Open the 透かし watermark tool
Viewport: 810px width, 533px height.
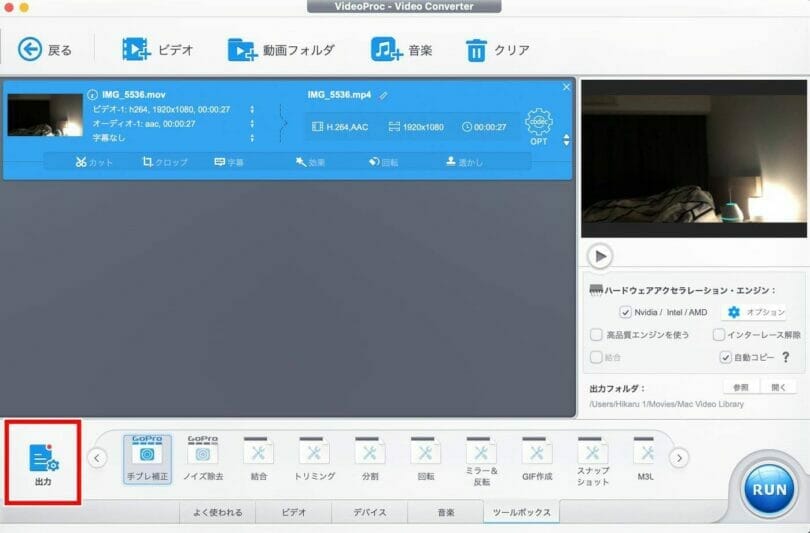pyautogui.click(x=464, y=162)
